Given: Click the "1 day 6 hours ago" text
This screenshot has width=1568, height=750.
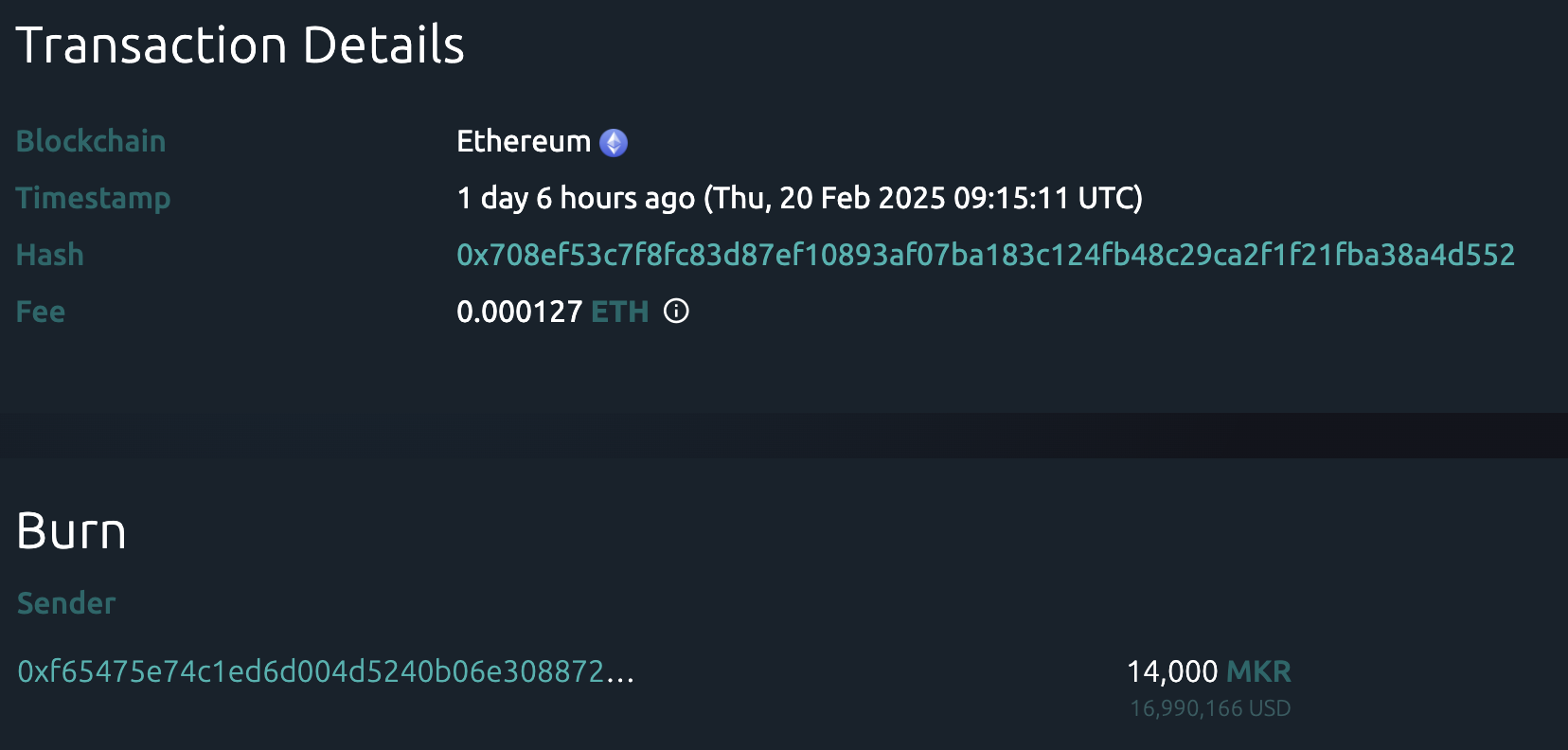Looking at the screenshot, I should pos(576,198).
